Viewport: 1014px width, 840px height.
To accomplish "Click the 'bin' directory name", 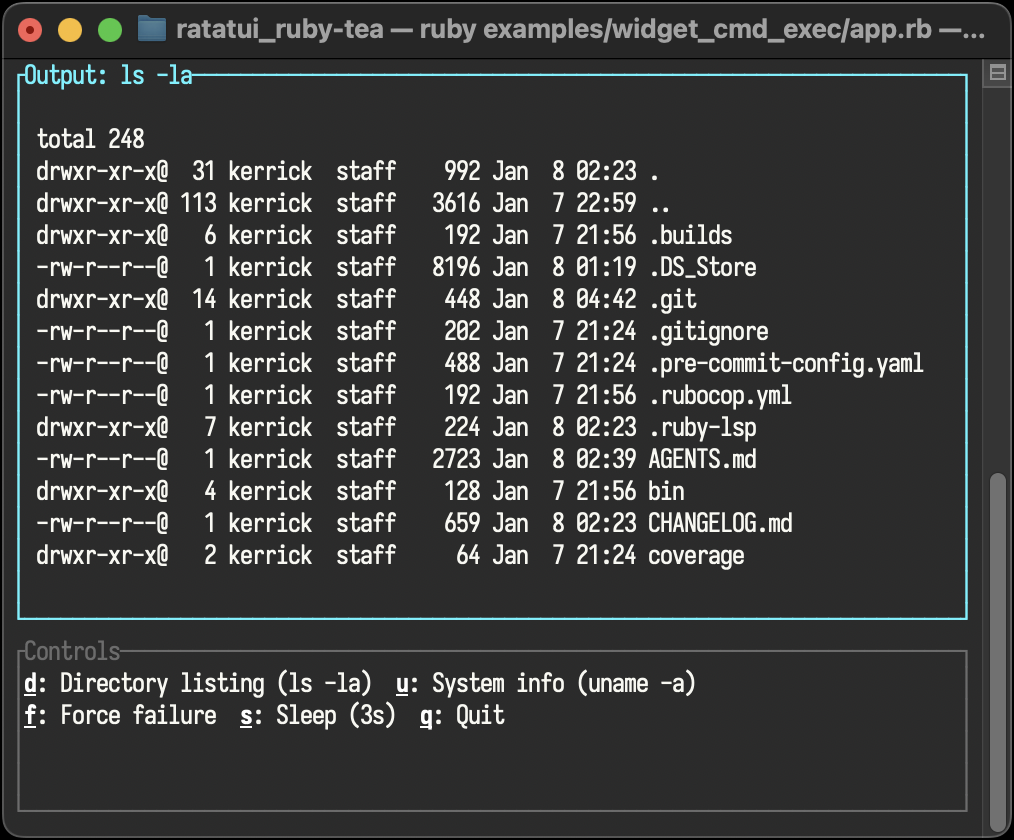I will pyautogui.click(x=667, y=491).
